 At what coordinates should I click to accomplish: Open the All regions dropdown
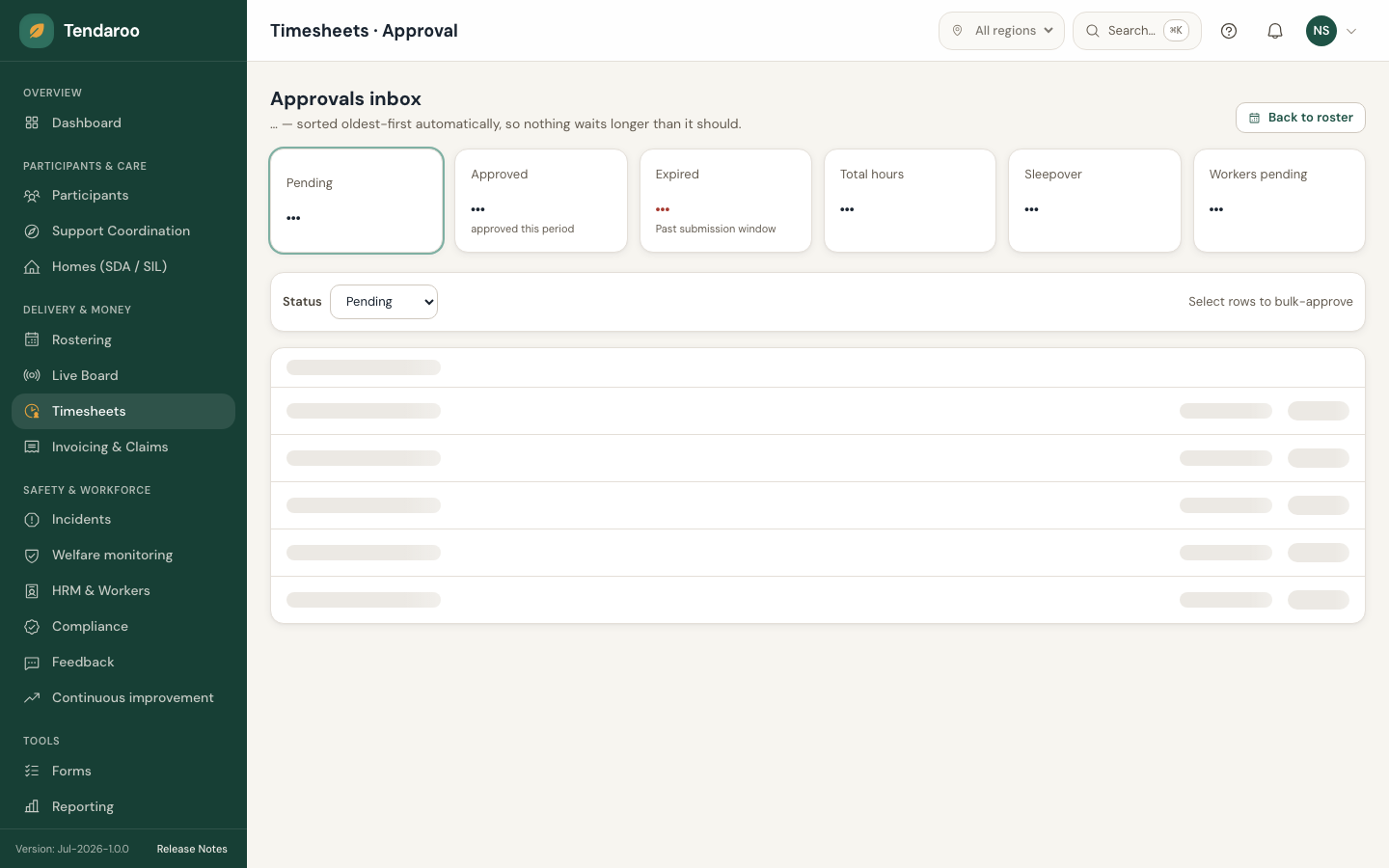1001,31
